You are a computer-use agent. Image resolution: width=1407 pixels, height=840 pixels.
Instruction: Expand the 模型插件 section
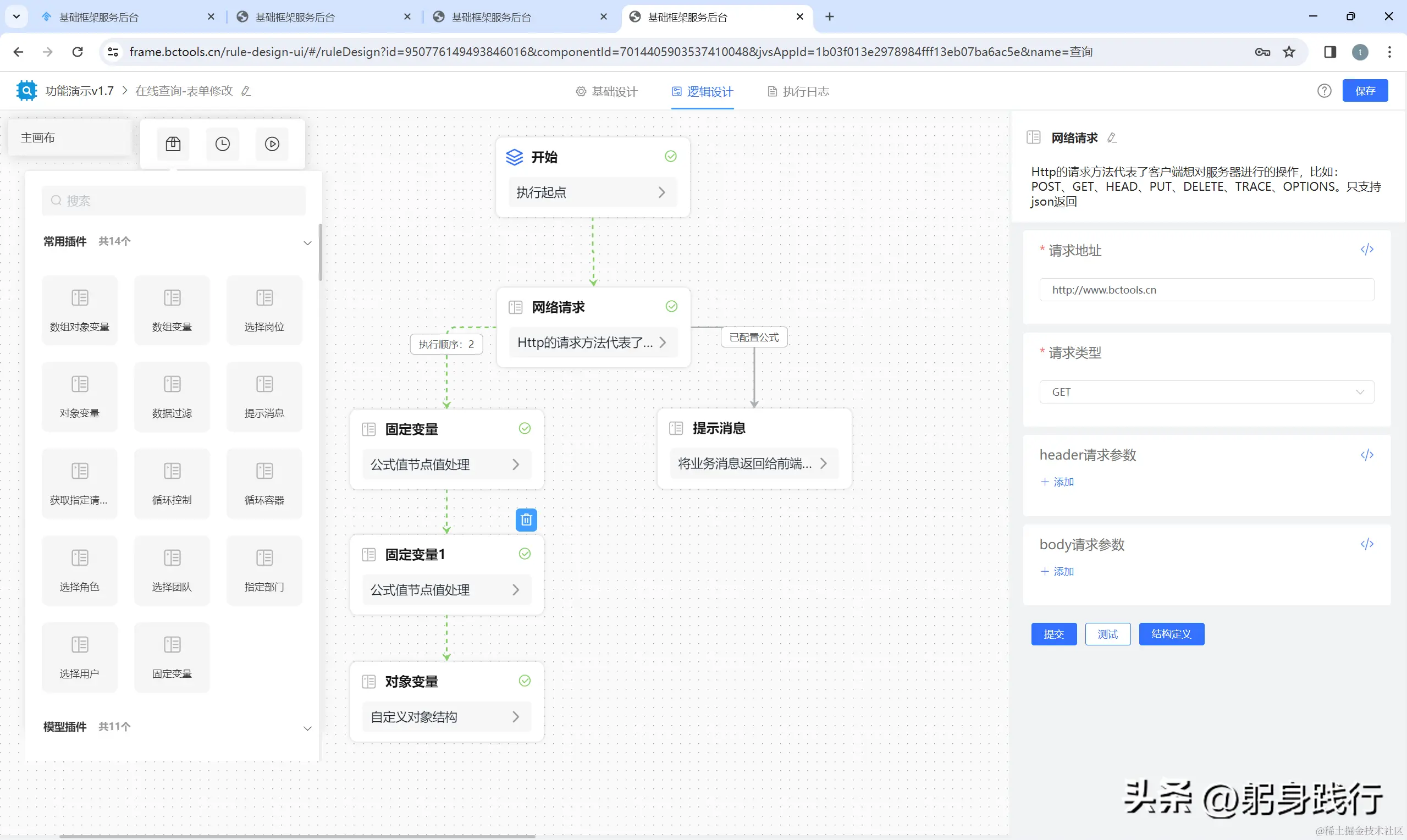point(307,728)
